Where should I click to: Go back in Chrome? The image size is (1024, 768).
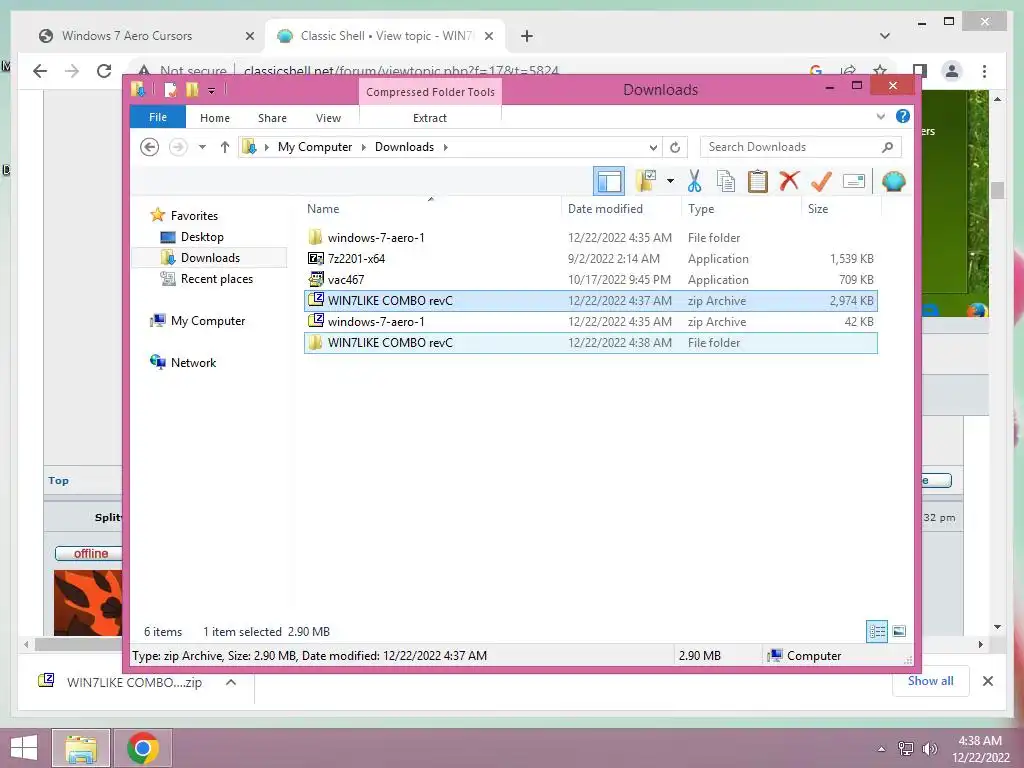[x=40, y=71]
